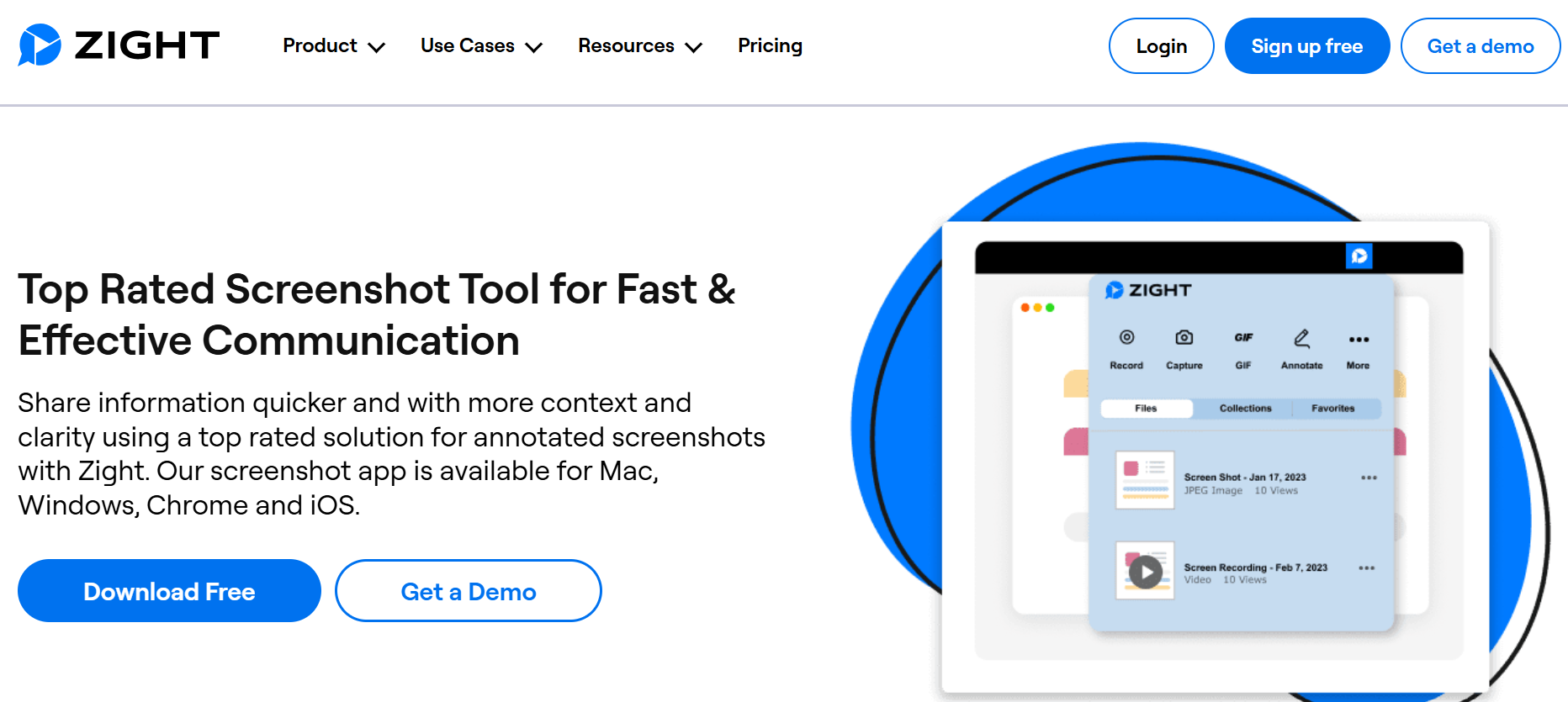Click the More three-dots icon

1359,340
